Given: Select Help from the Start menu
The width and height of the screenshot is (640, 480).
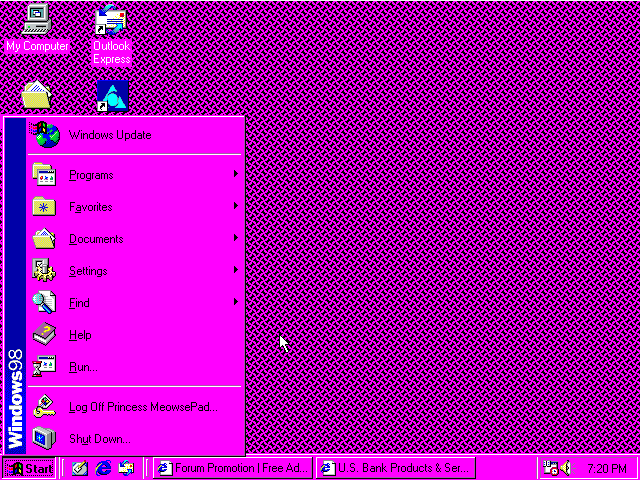Looking at the screenshot, I should 134,335.
